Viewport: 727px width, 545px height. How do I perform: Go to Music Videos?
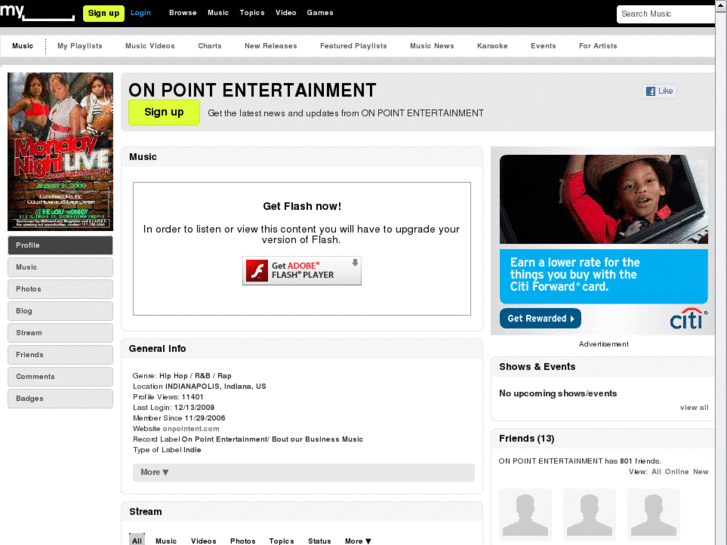(x=150, y=46)
